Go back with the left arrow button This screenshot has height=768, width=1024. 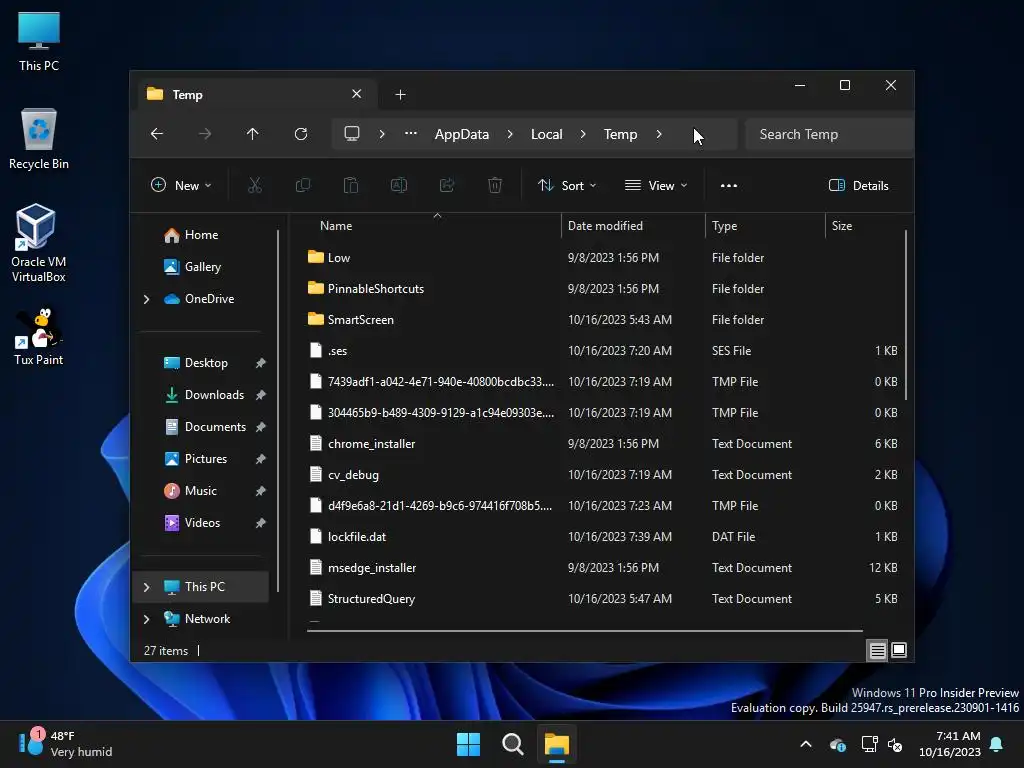coord(157,134)
